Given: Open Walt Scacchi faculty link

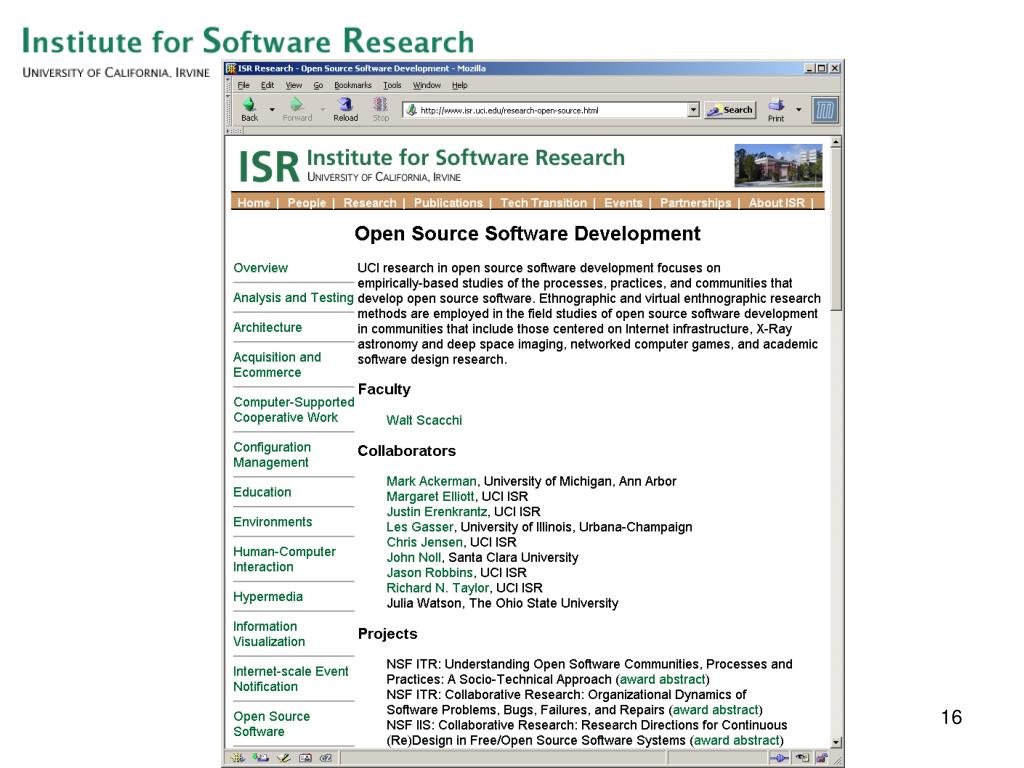Looking at the screenshot, I should pyautogui.click(x=424, y=420).
